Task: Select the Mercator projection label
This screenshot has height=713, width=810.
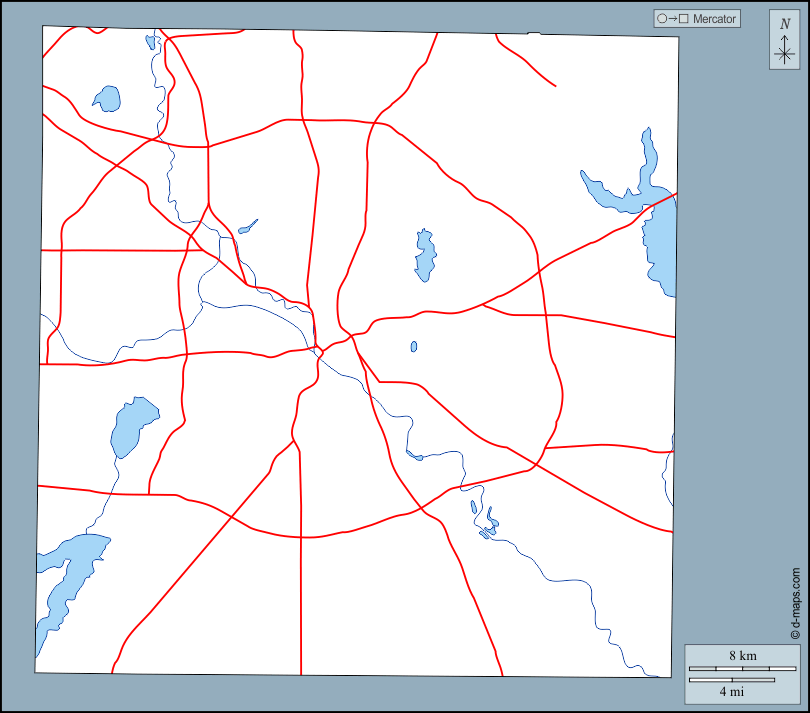Action: tap(714, 19)
